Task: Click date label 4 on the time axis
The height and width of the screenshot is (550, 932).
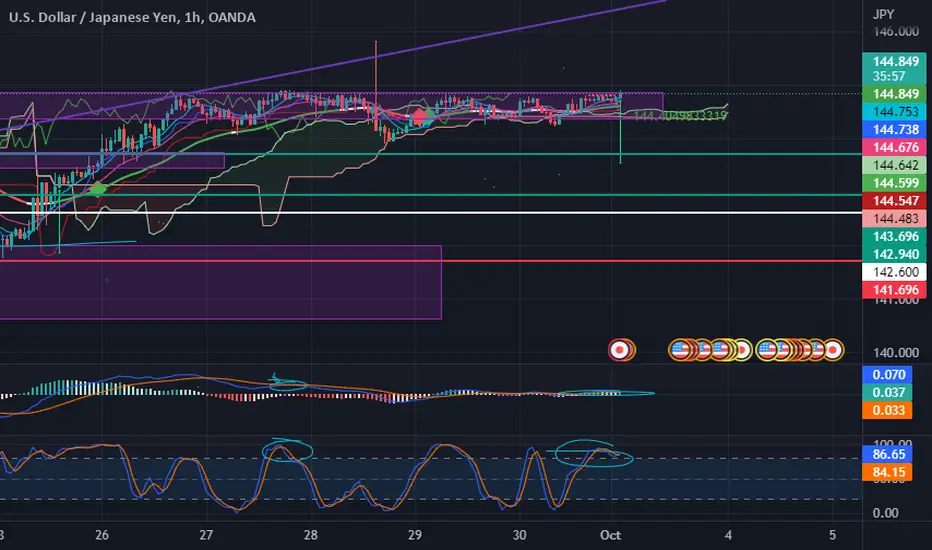Action: click(x=728, y=535)
